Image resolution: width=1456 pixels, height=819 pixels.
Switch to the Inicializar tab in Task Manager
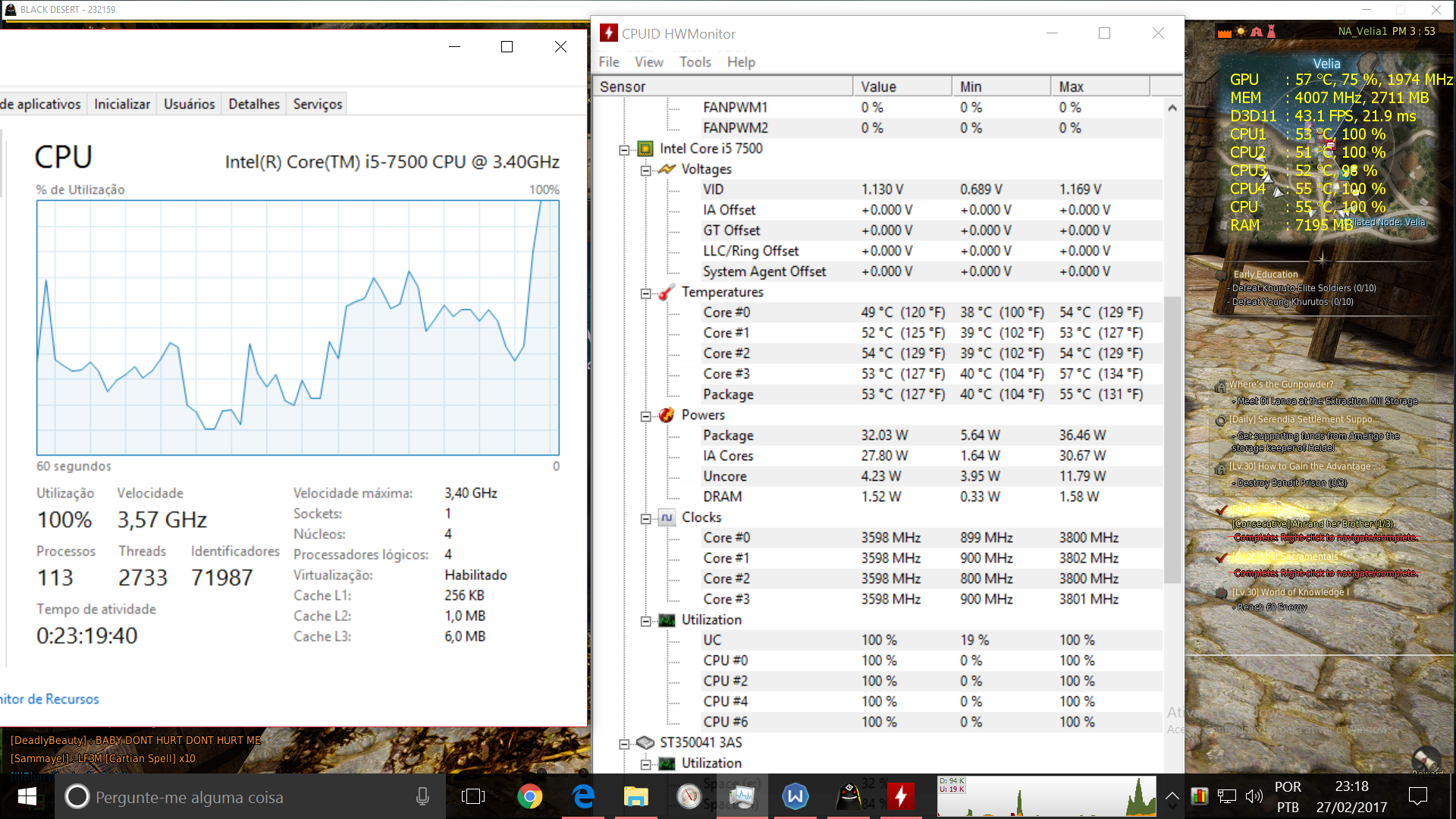122,104
